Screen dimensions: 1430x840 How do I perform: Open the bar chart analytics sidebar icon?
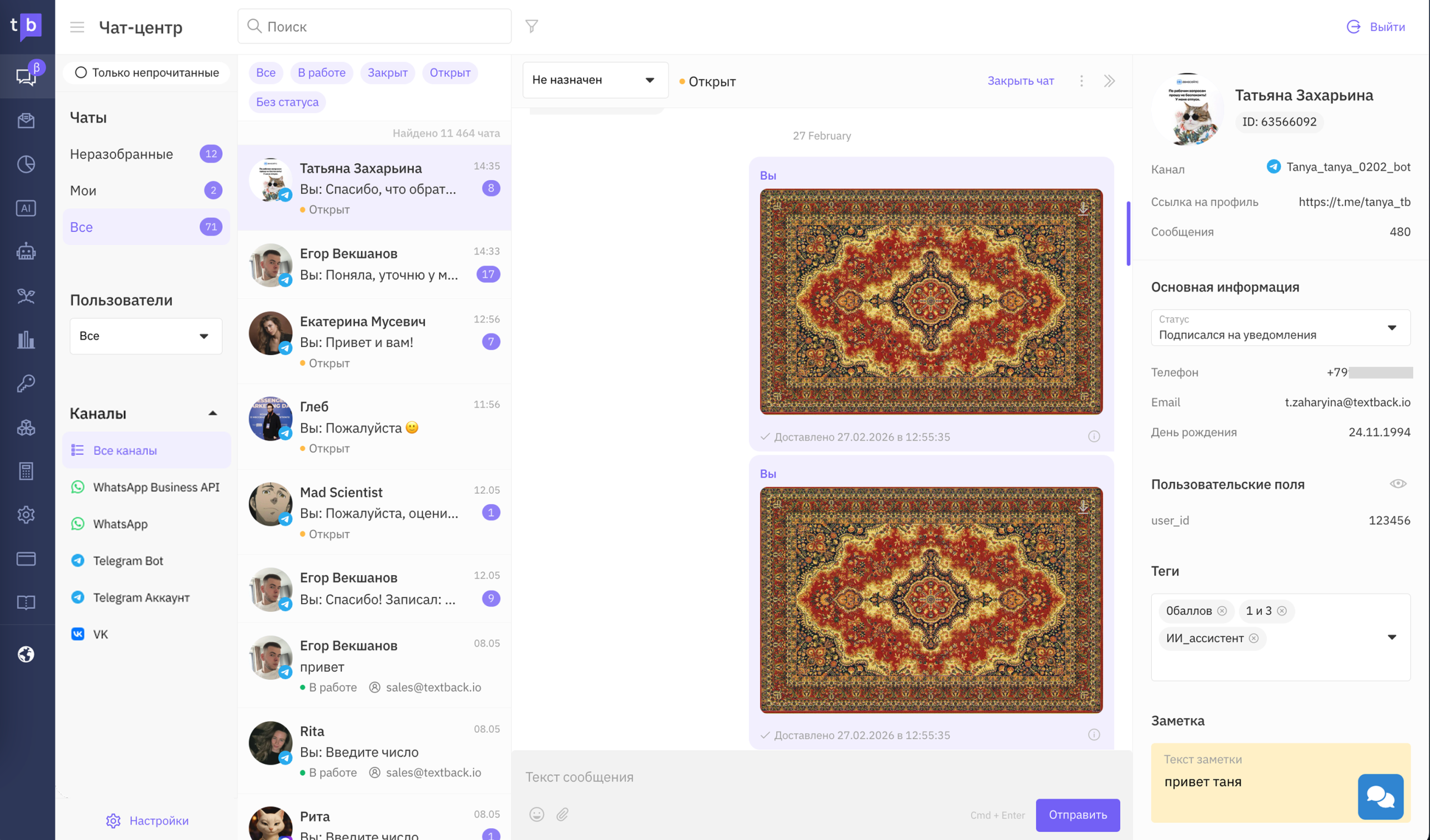pos(26,340)
